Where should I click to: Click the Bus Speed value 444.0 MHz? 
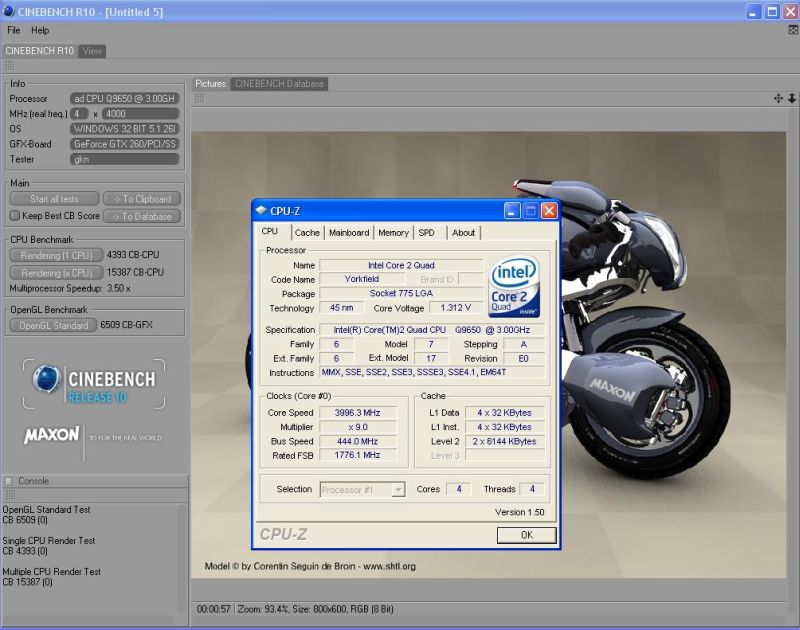(x=358, y=441)
